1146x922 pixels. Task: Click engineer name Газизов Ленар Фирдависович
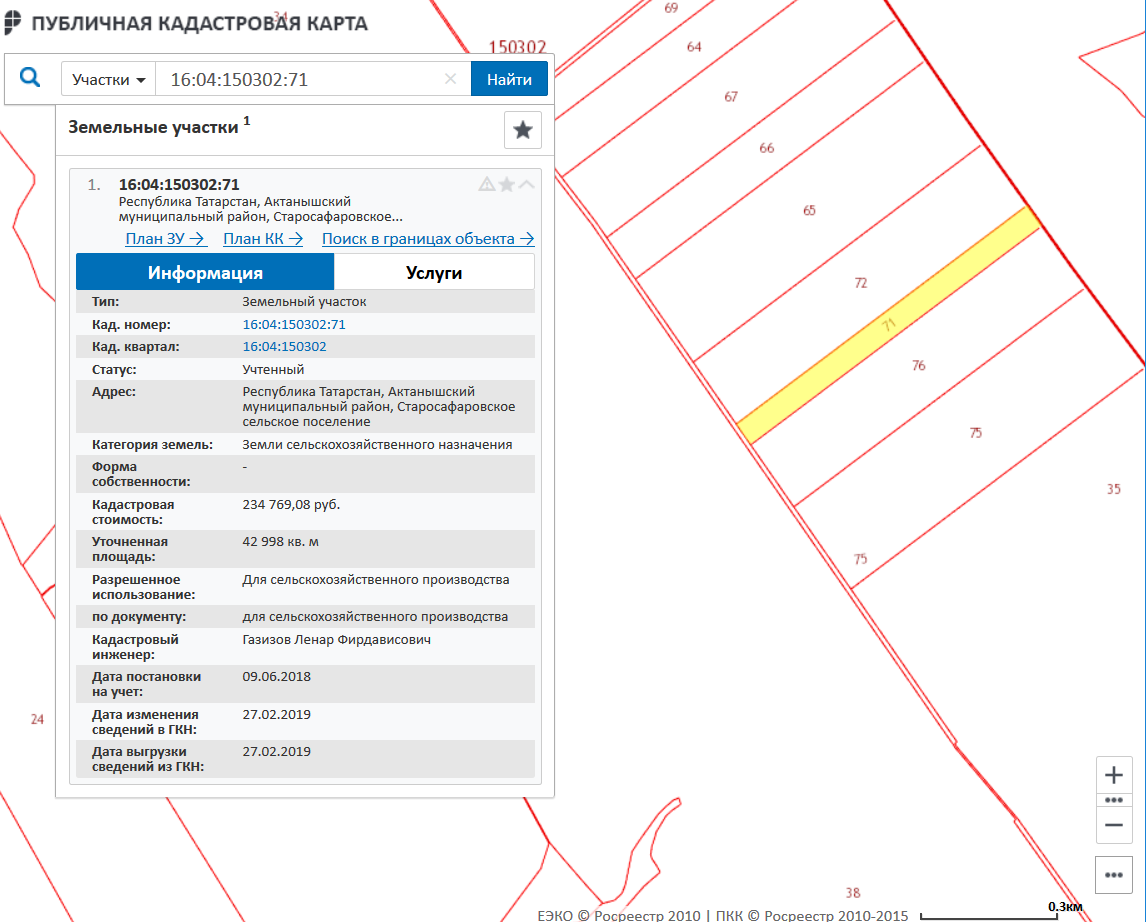[336, 639]
